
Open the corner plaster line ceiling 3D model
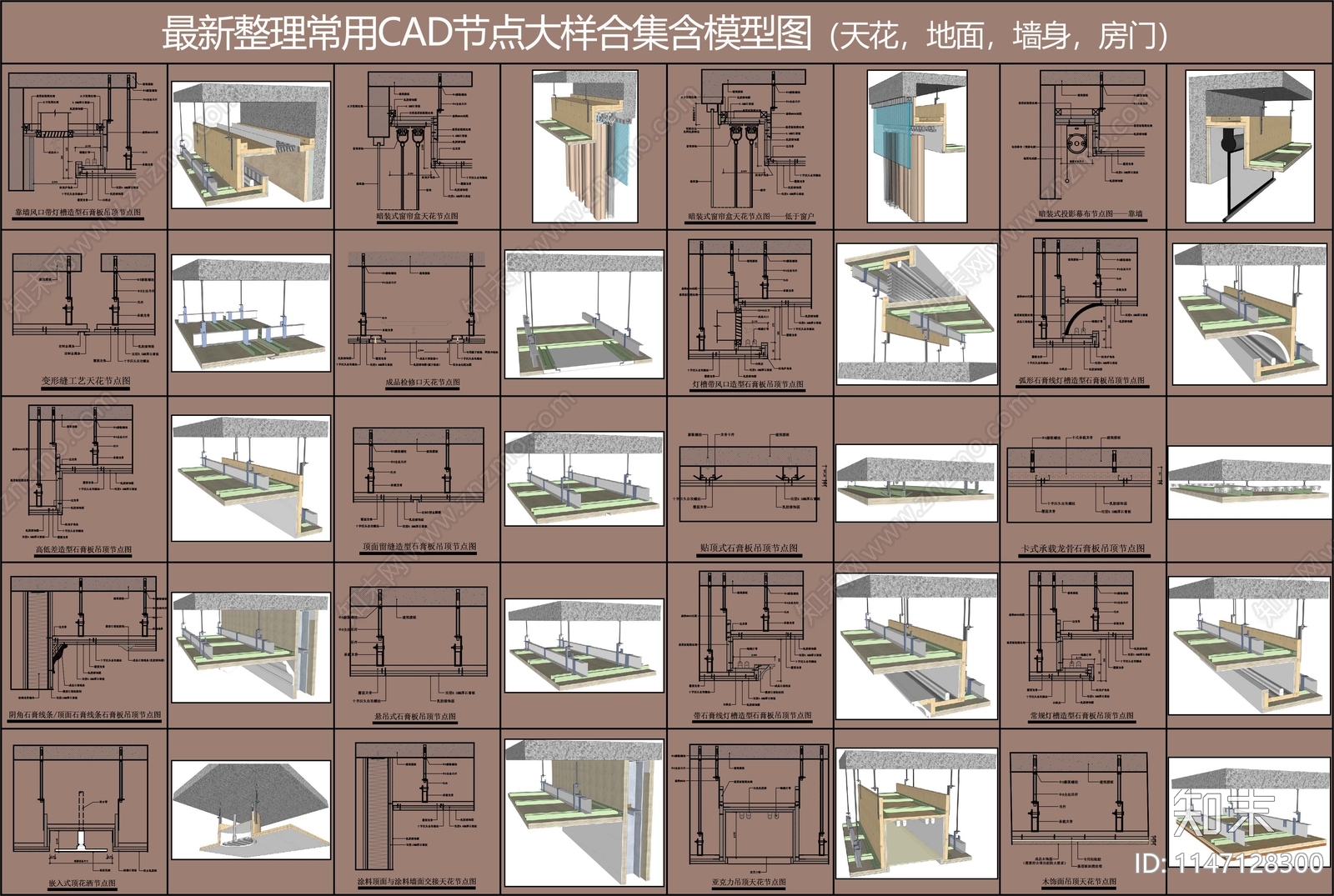coord(250,647)
